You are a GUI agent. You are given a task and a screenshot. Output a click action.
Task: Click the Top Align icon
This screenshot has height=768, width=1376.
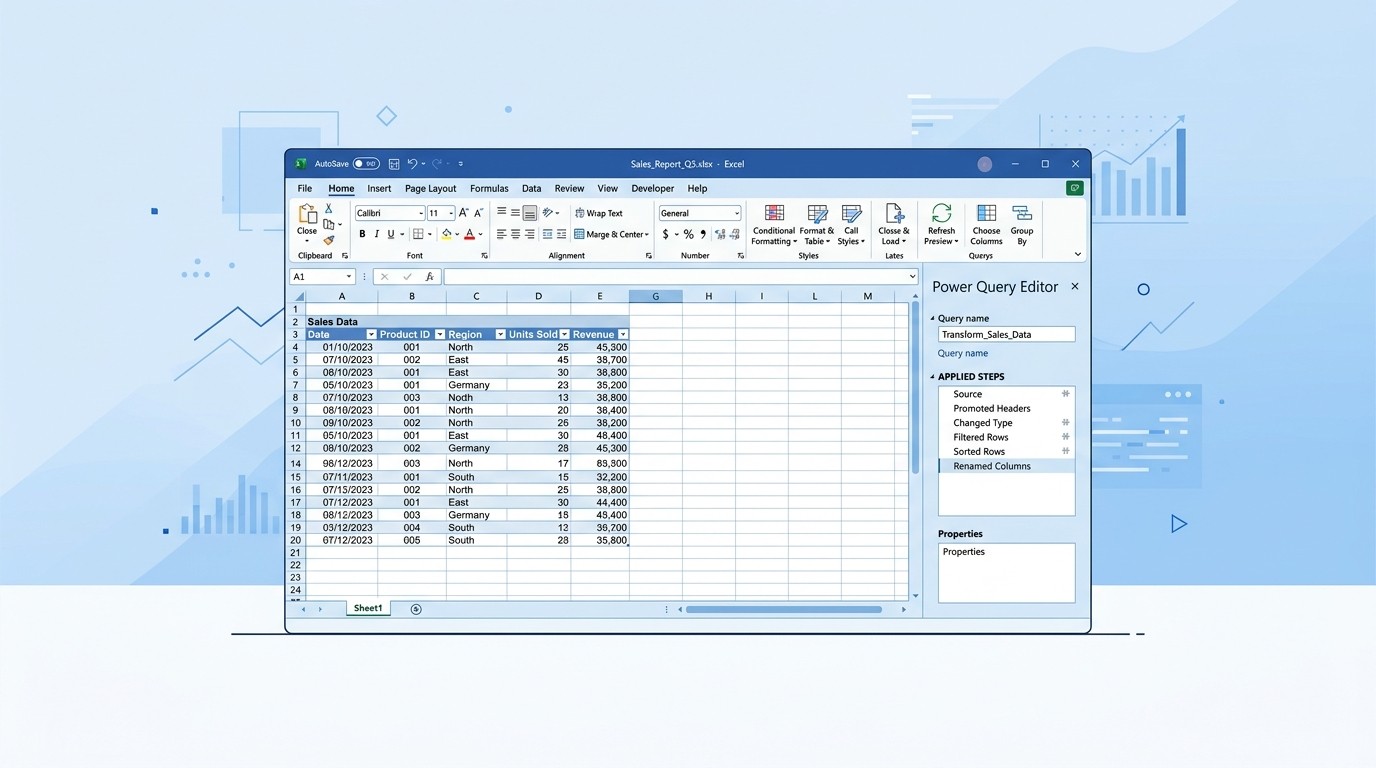[x=502, y=212]
